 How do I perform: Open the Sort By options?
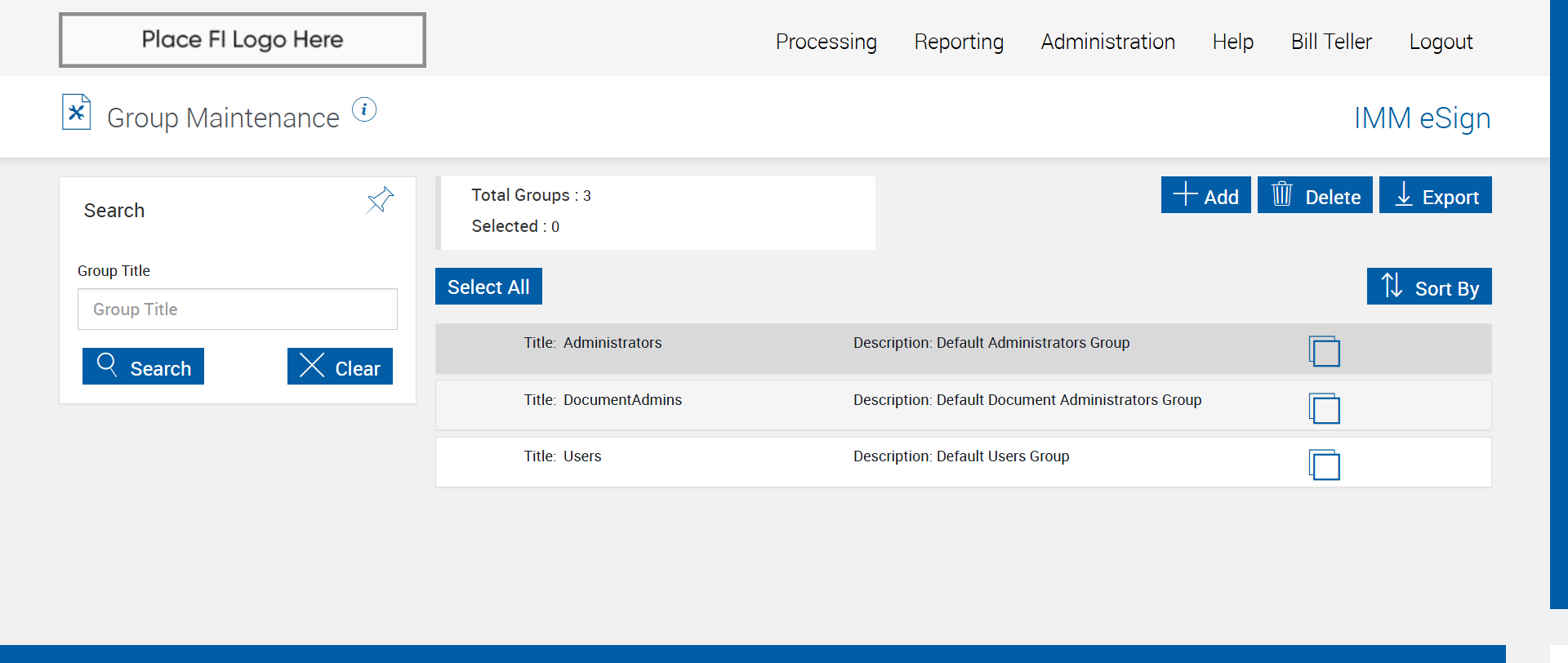(x=1428, y=287)
